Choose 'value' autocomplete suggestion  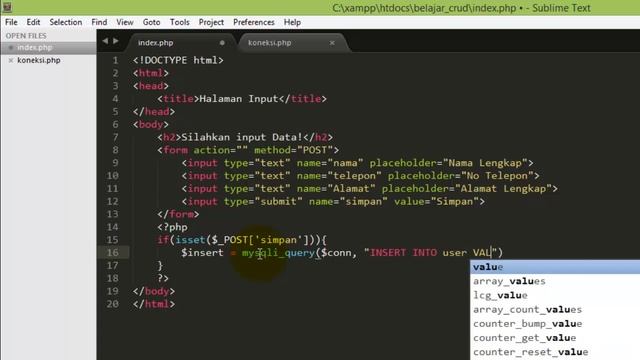[x=555, y=267]
